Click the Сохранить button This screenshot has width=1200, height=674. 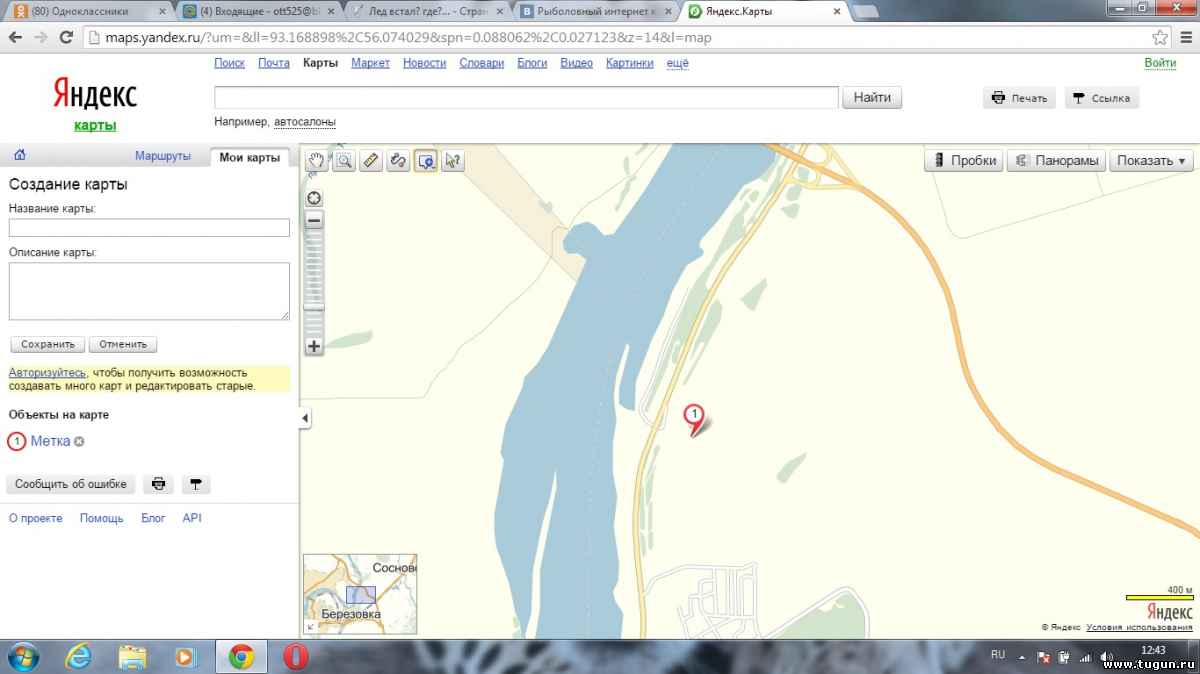48,344
